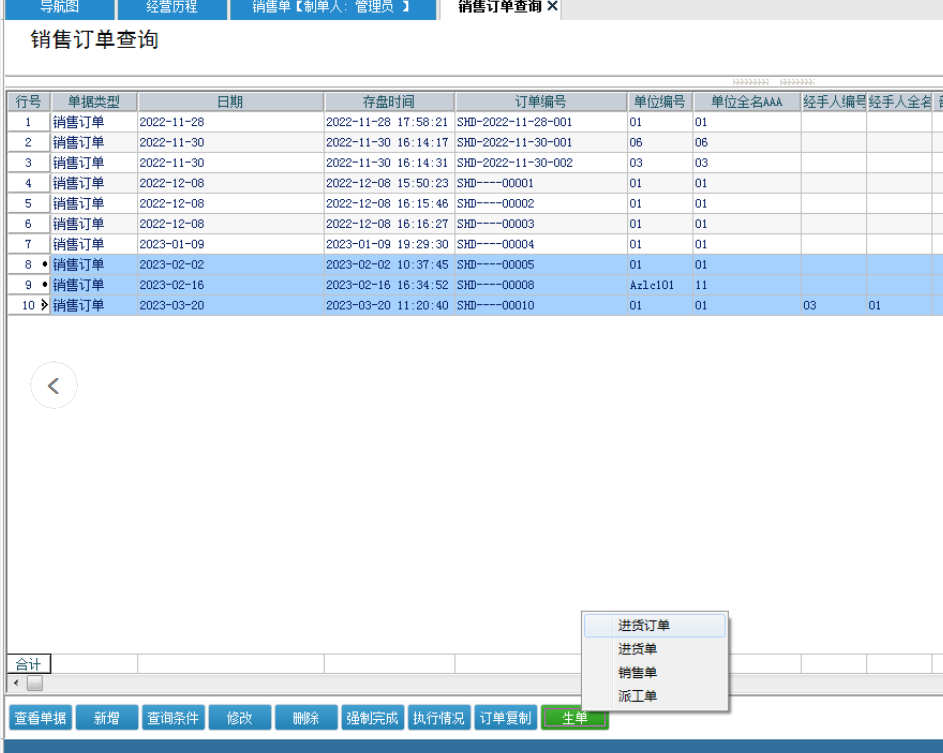
Task: Choose 销售单 in popup menu
Action: [655, 672]
